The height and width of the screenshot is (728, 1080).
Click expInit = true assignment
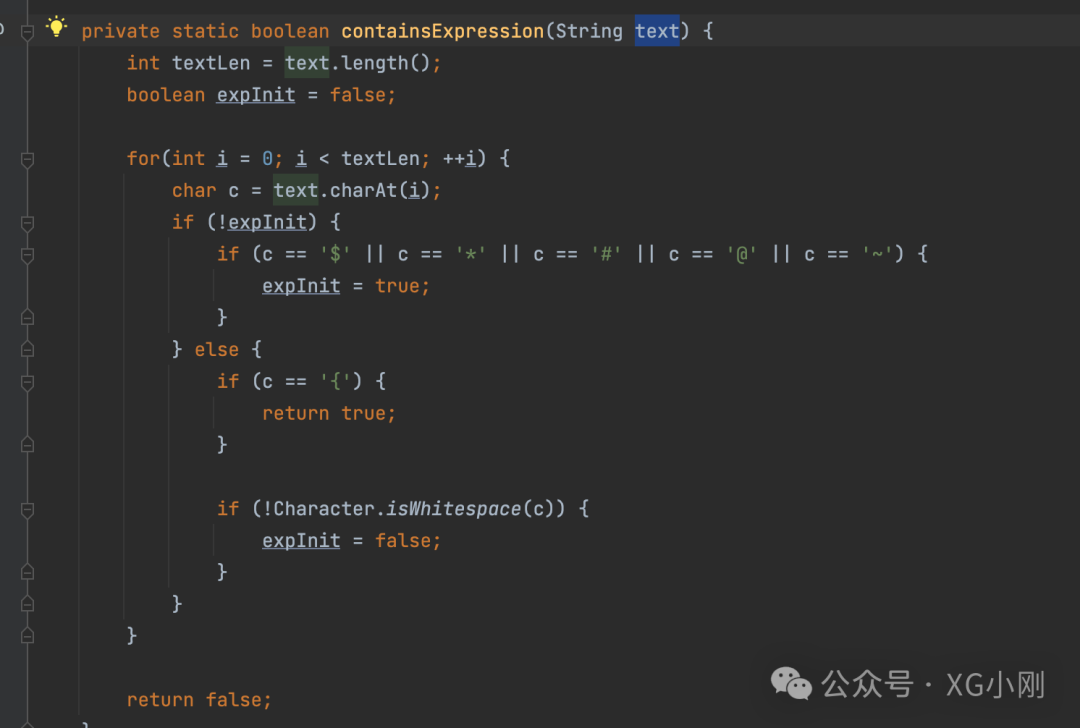(346, 286)
